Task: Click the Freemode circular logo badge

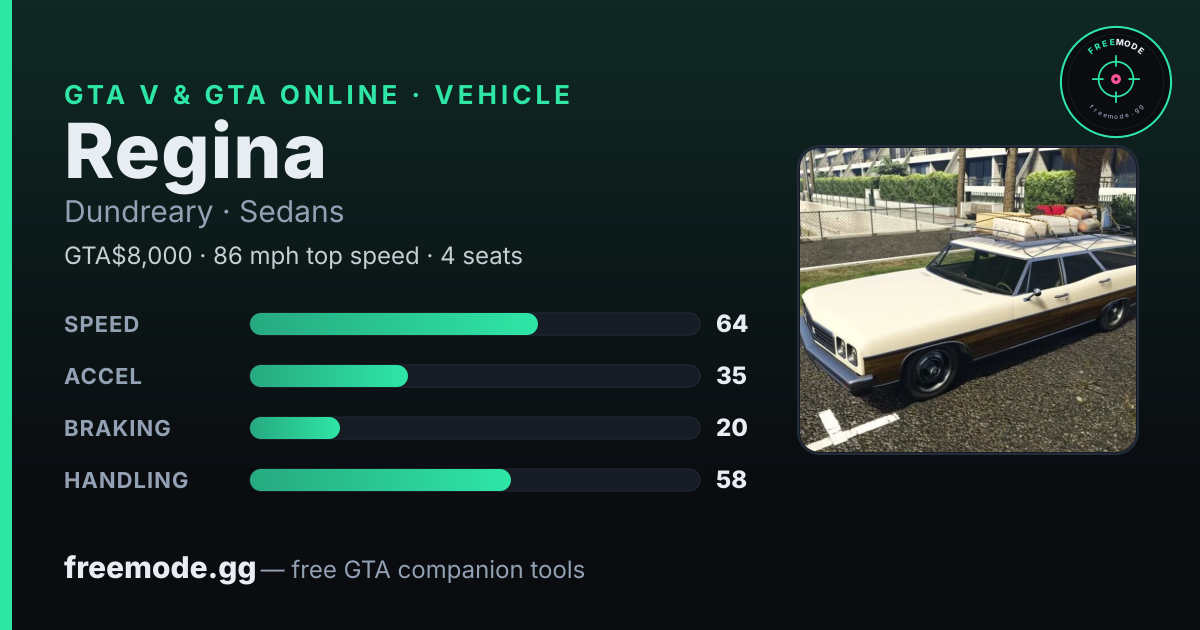Action: point(1115,81)
